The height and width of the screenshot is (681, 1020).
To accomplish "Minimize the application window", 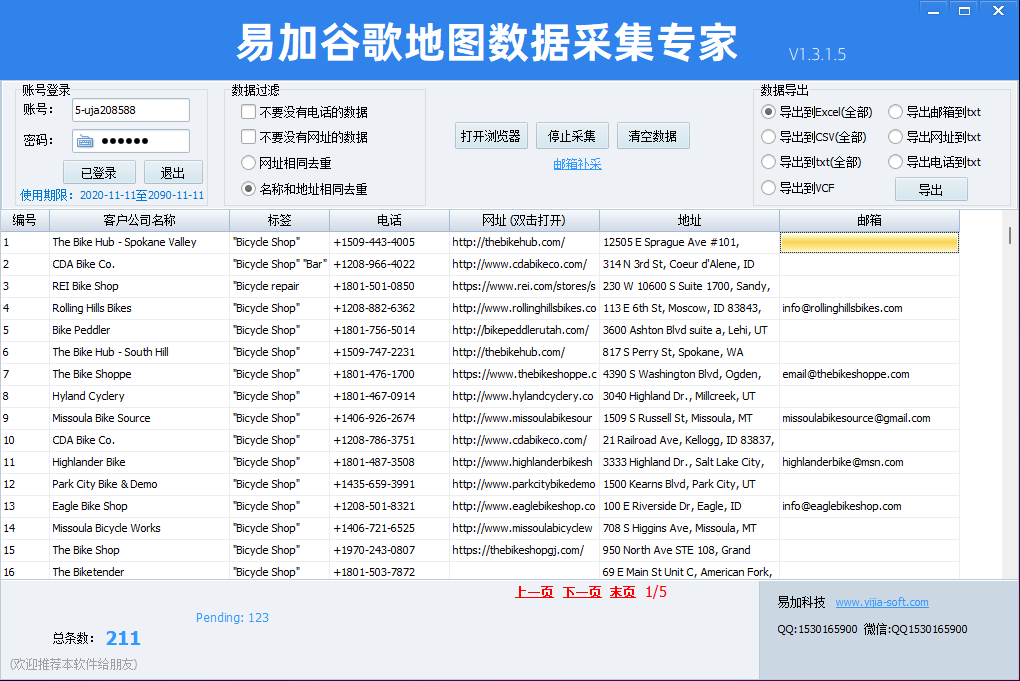I will 933,10.
